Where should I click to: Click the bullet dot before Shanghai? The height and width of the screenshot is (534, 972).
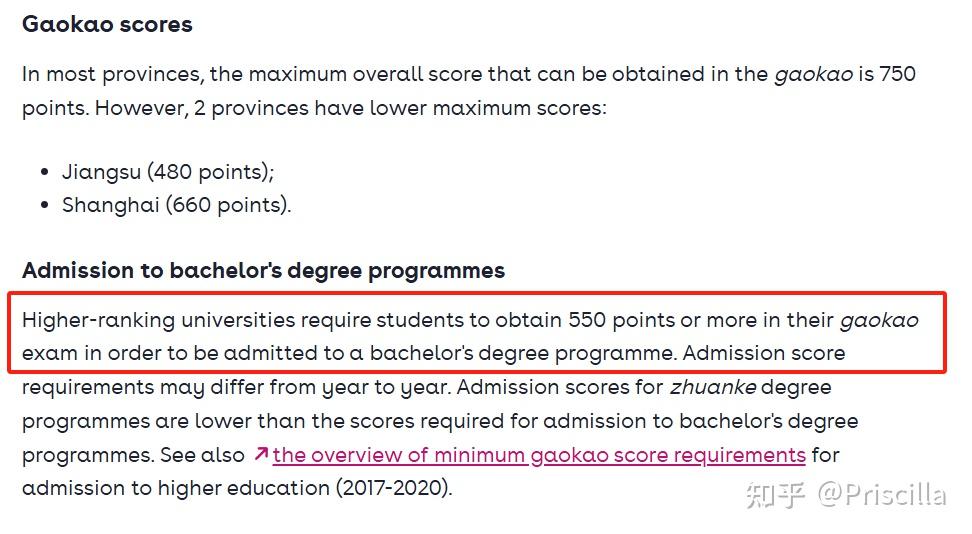pyautogui.click(x=45, y=205)
